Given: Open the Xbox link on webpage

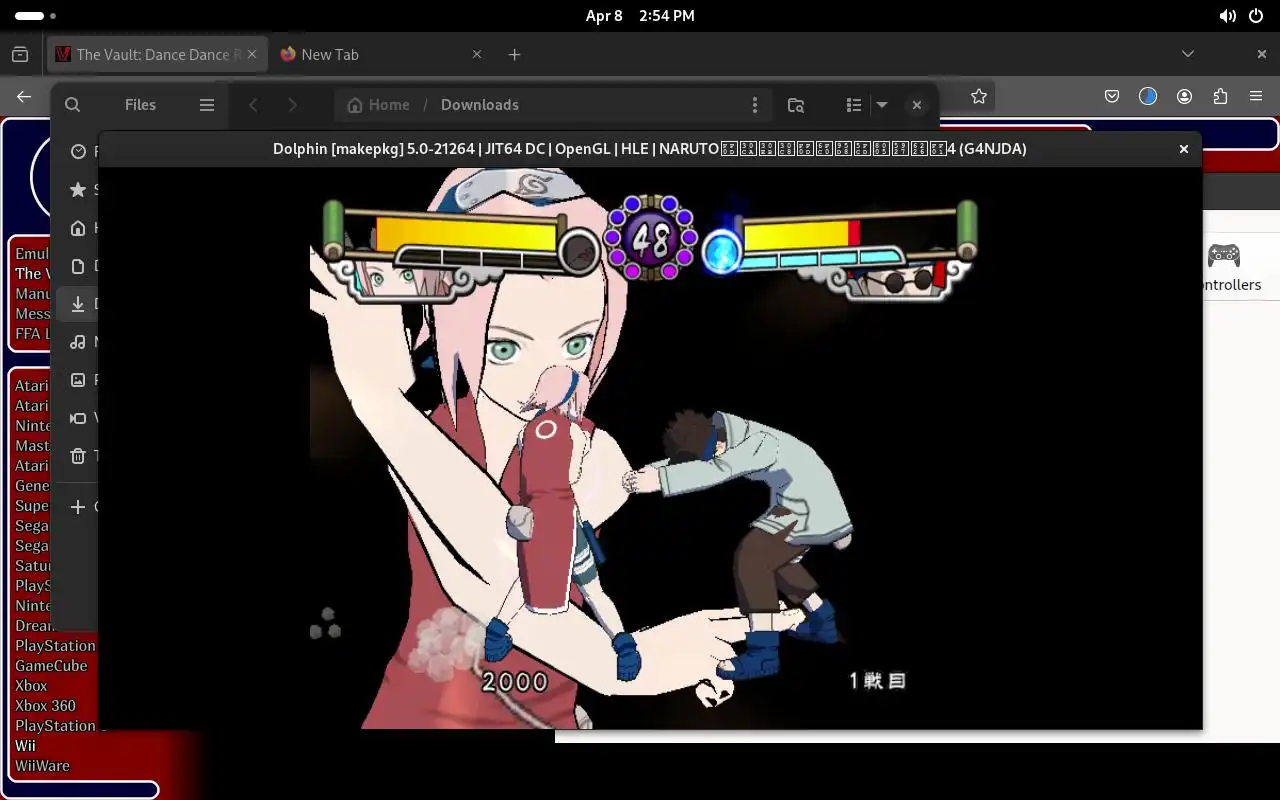Looking at the screenshot, I should coord(31,686).
